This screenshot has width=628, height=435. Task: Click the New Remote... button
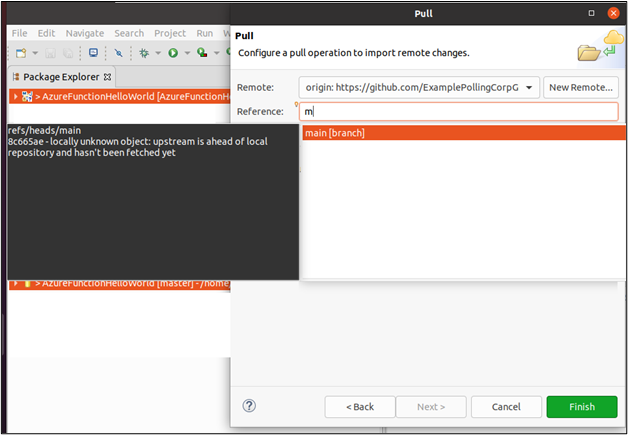(x=581, y=87)
